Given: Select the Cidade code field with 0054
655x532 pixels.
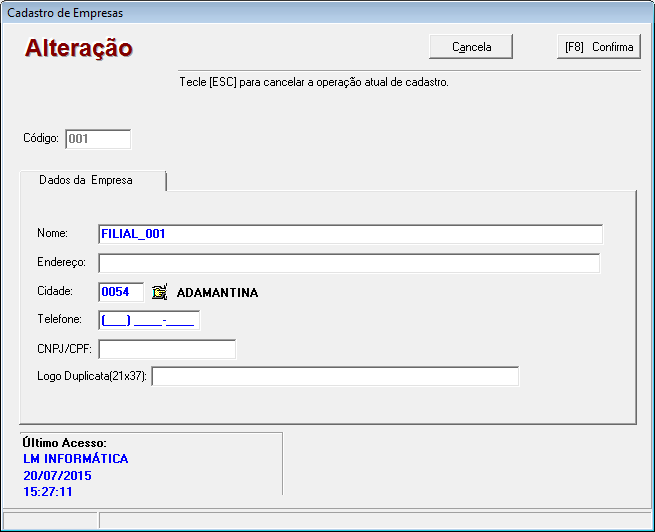Looking at the screenshot, I should click(x=120, y=292).
